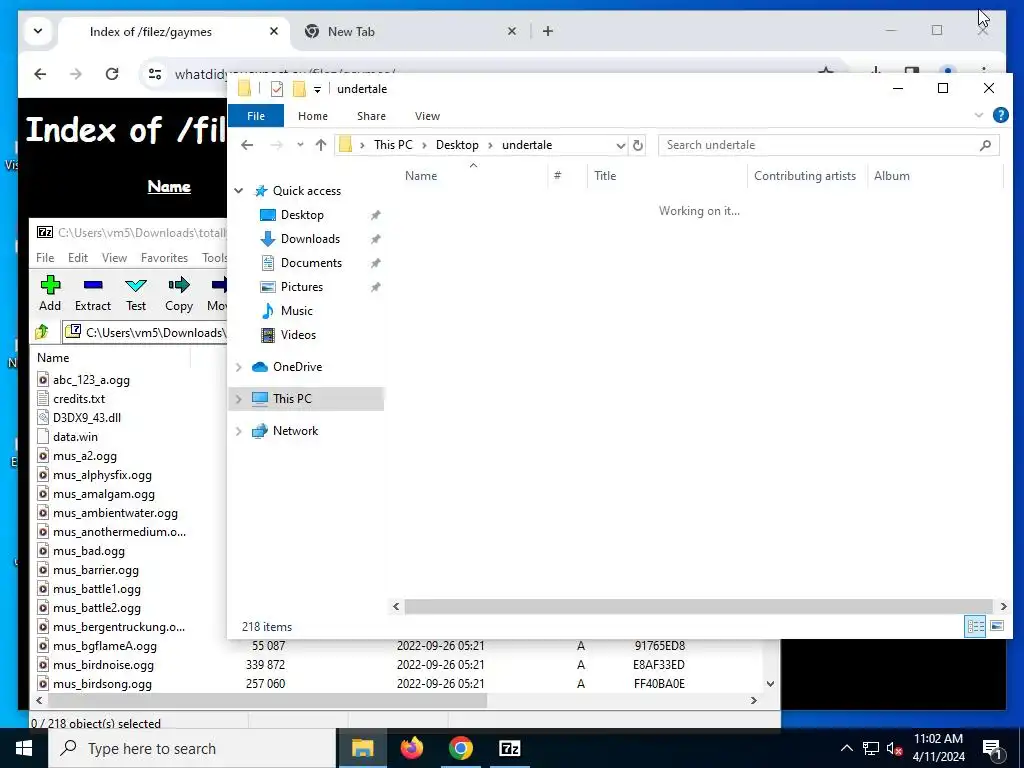This screenshot has width=1024, height=768.
Task: Click the 7-Zip Extract toolbar icon
Action: (x=93, y=285)
